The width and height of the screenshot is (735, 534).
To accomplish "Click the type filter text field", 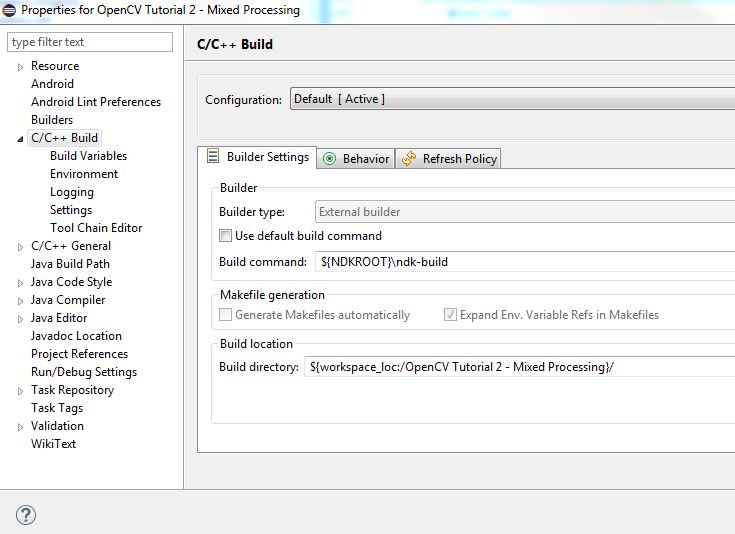I will [x=90, y=42].
